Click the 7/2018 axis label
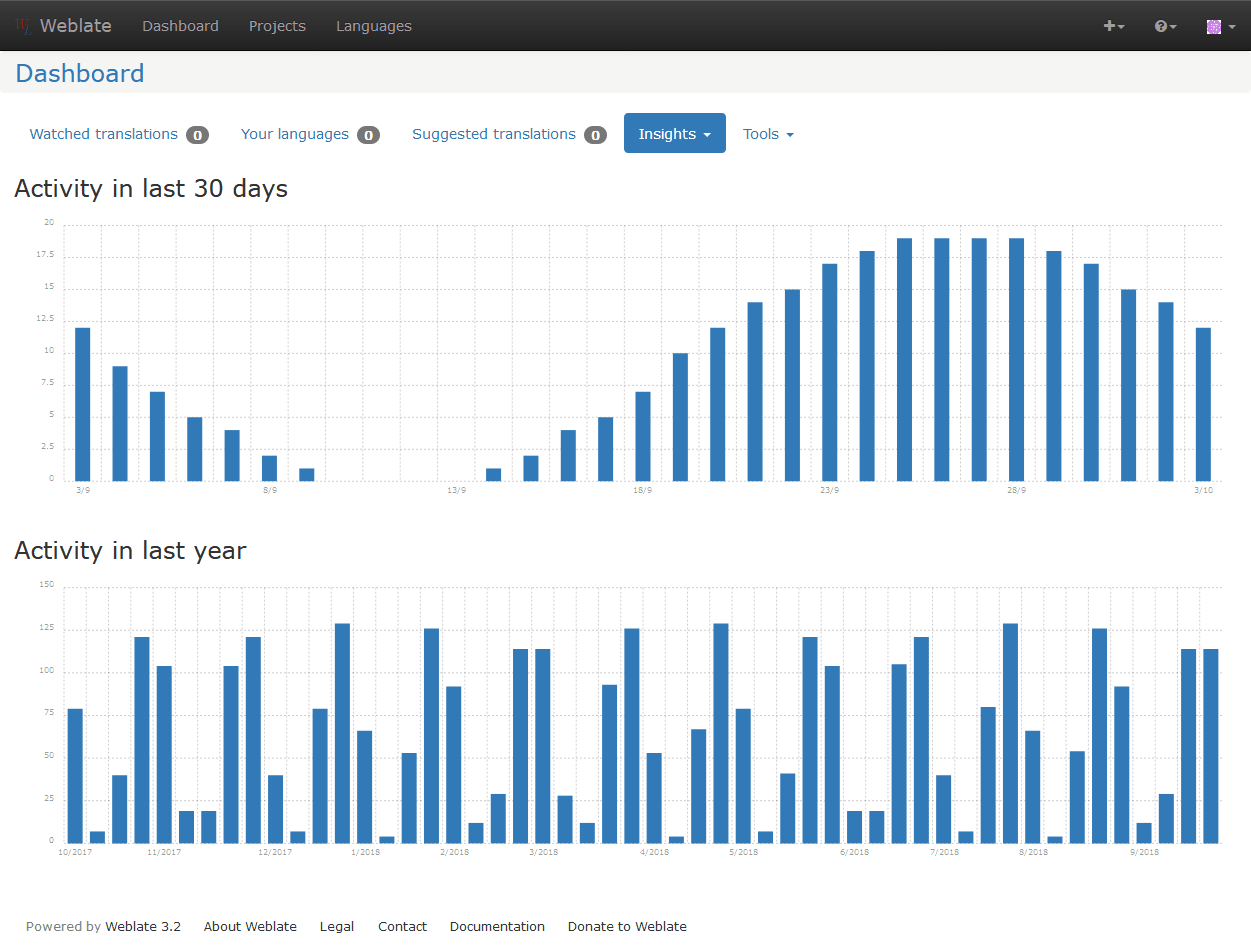The image size is (1251, 946). tap(944, 852)
